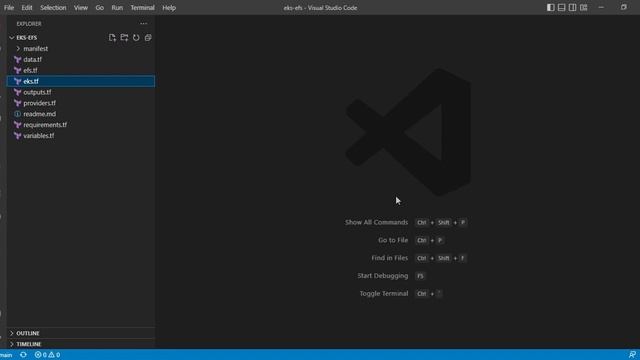The height and width of the screenshot is (360, 640).
Task: Click the EXPLORER panel title
Action: pos(29,24)
